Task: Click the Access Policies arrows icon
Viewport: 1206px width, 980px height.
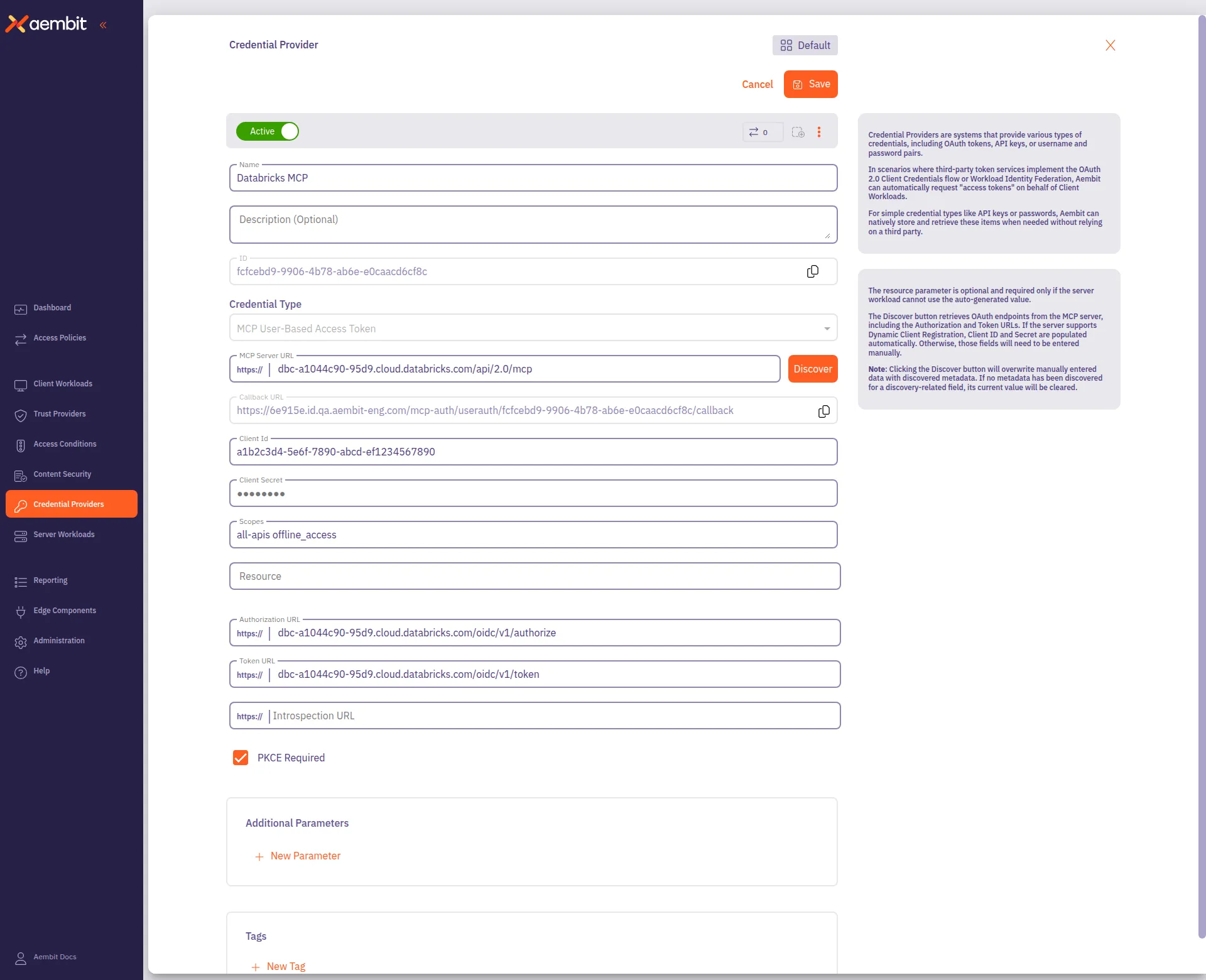Action: (21, 339)
